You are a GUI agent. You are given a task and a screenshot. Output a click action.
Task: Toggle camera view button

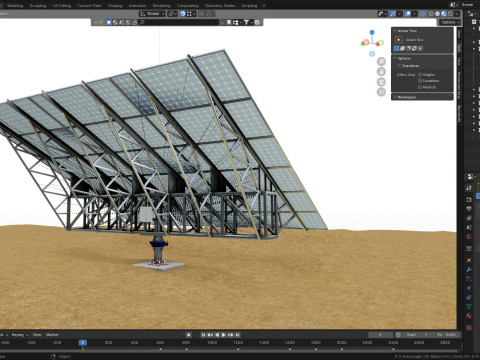[381, 82]
